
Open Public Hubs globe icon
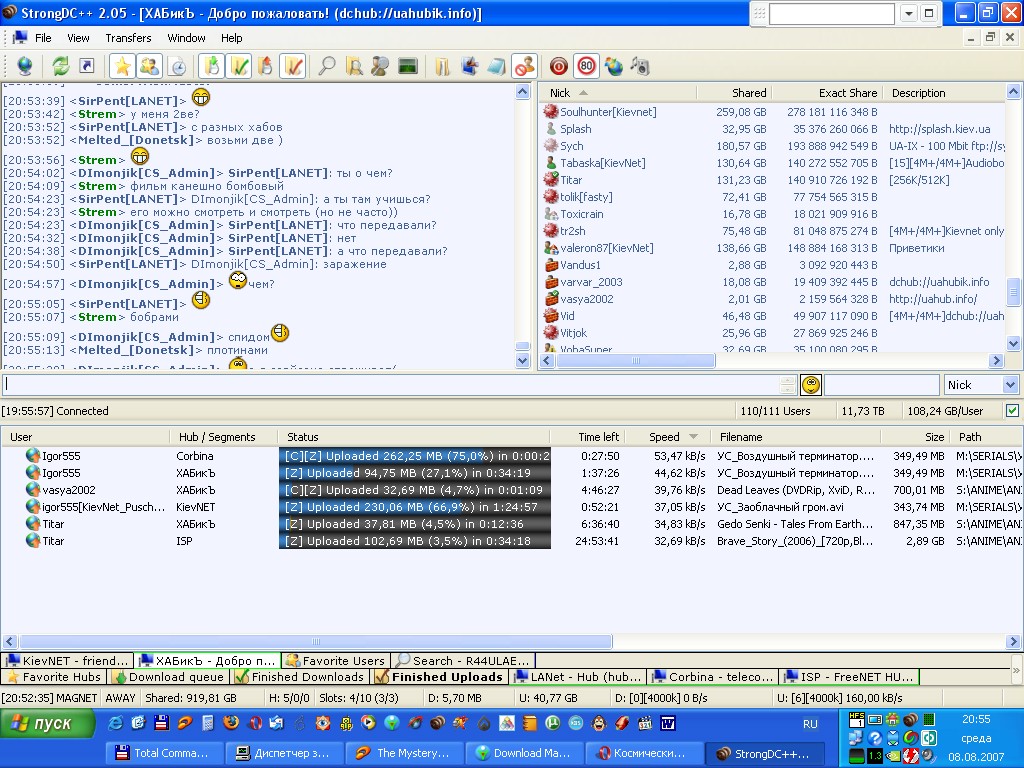[x=25, y=66]
